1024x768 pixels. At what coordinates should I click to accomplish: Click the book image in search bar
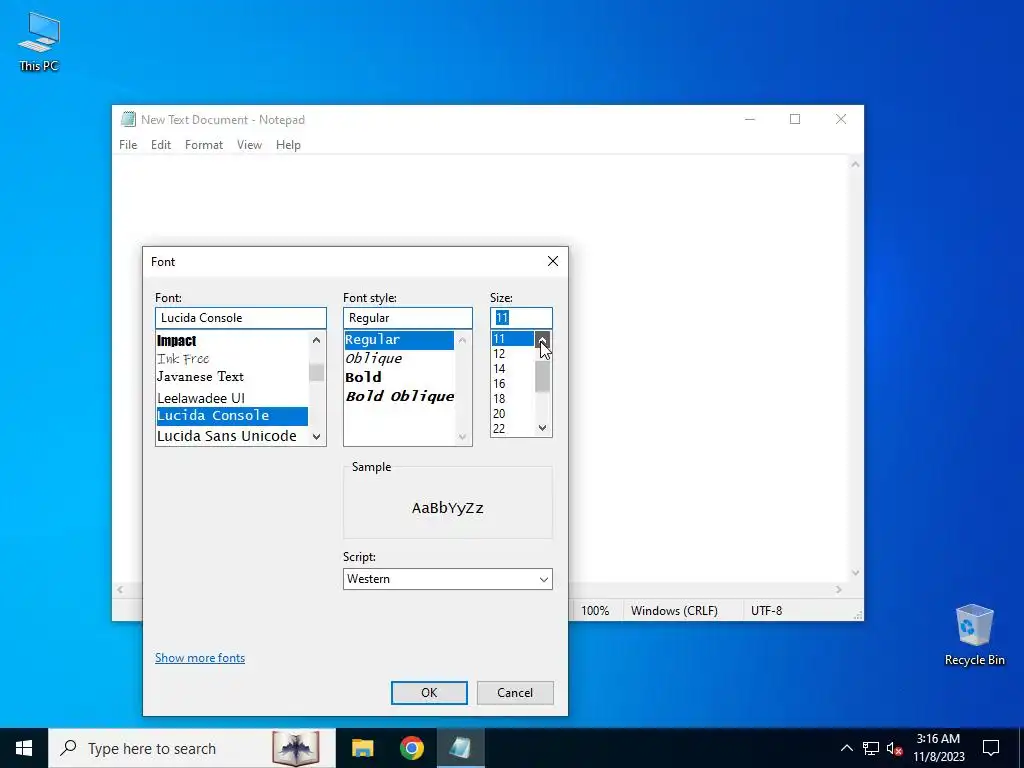point(296,748)
